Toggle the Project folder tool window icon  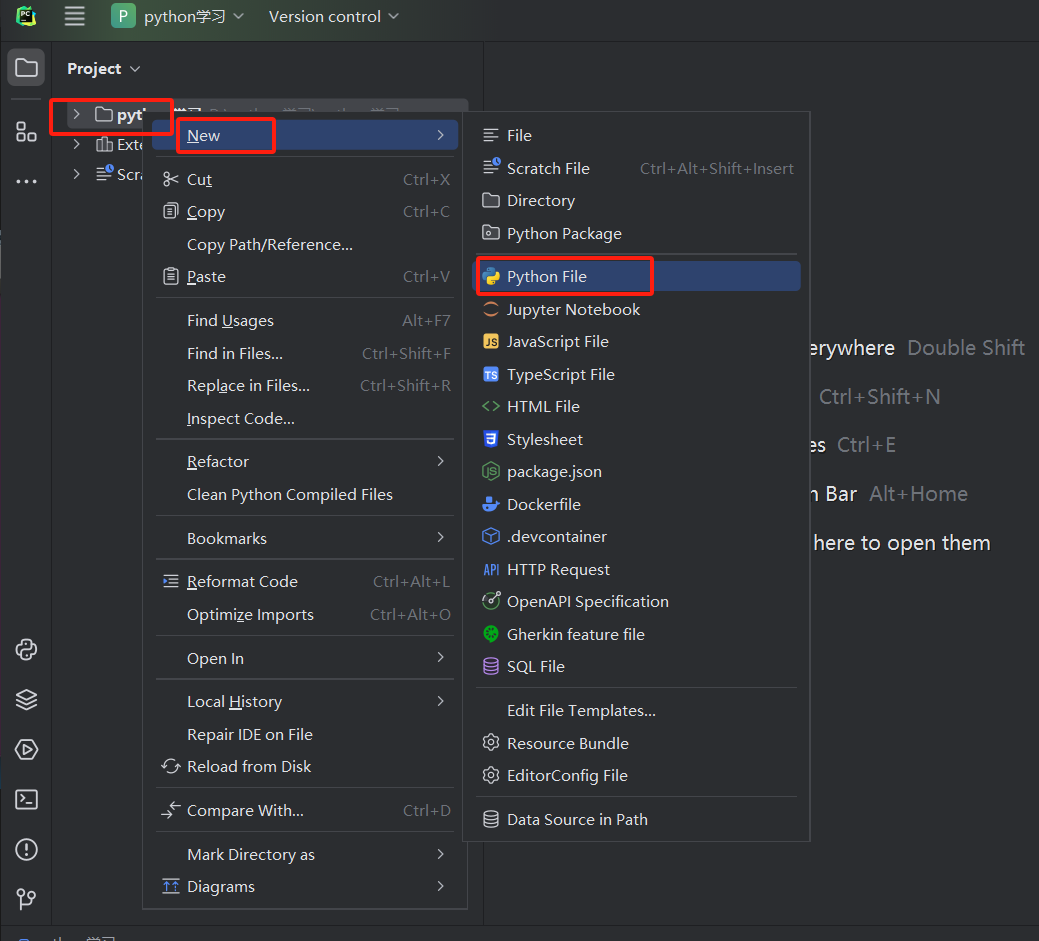[x=27, y=68]
